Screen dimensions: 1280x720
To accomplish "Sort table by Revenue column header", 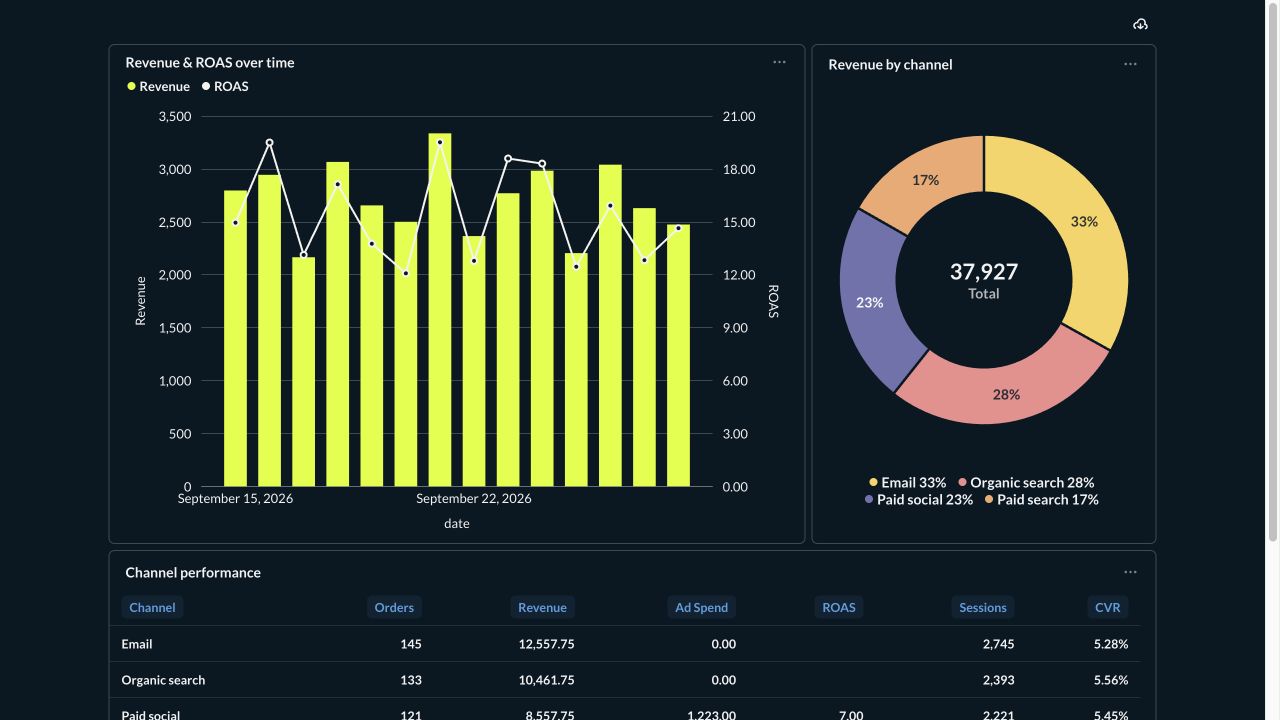I will 542,607.
